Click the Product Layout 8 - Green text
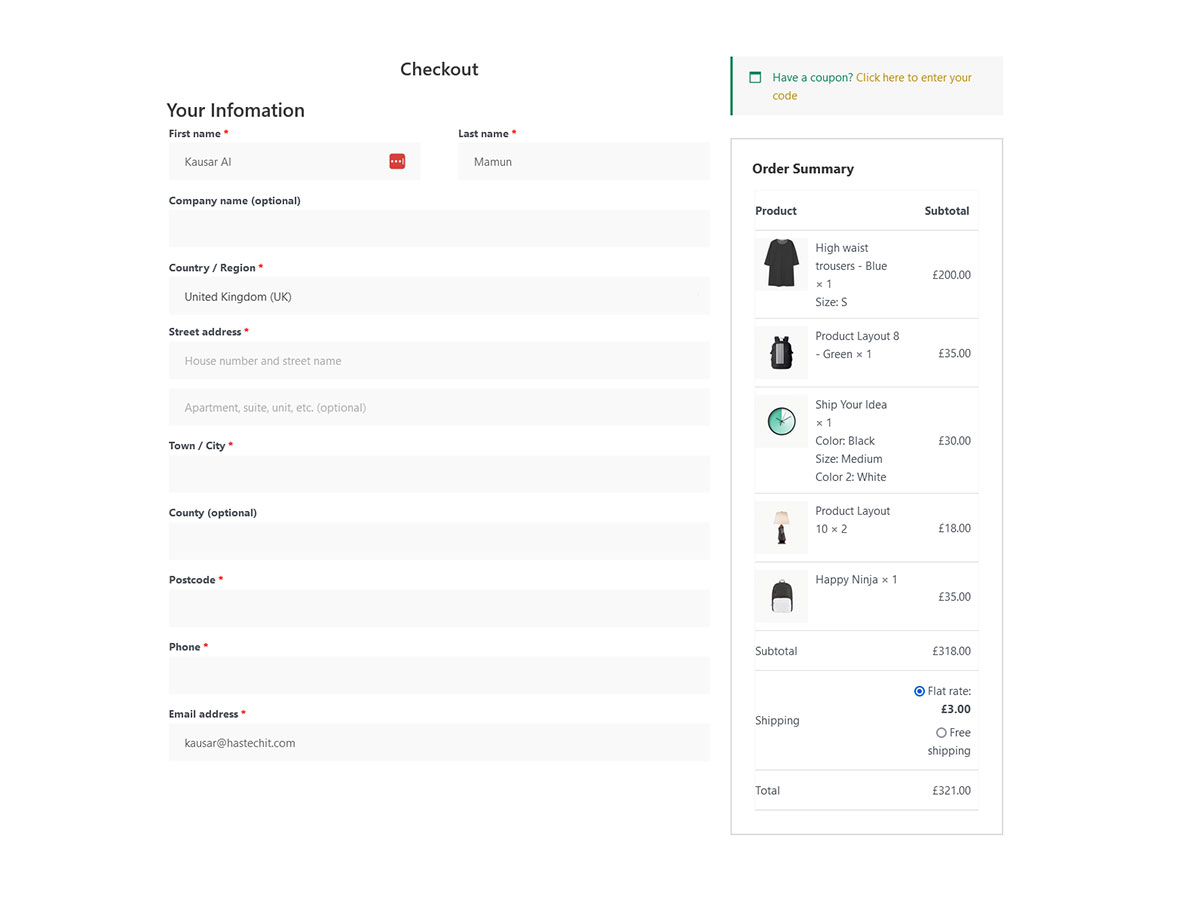 click(x=857, y=345)
